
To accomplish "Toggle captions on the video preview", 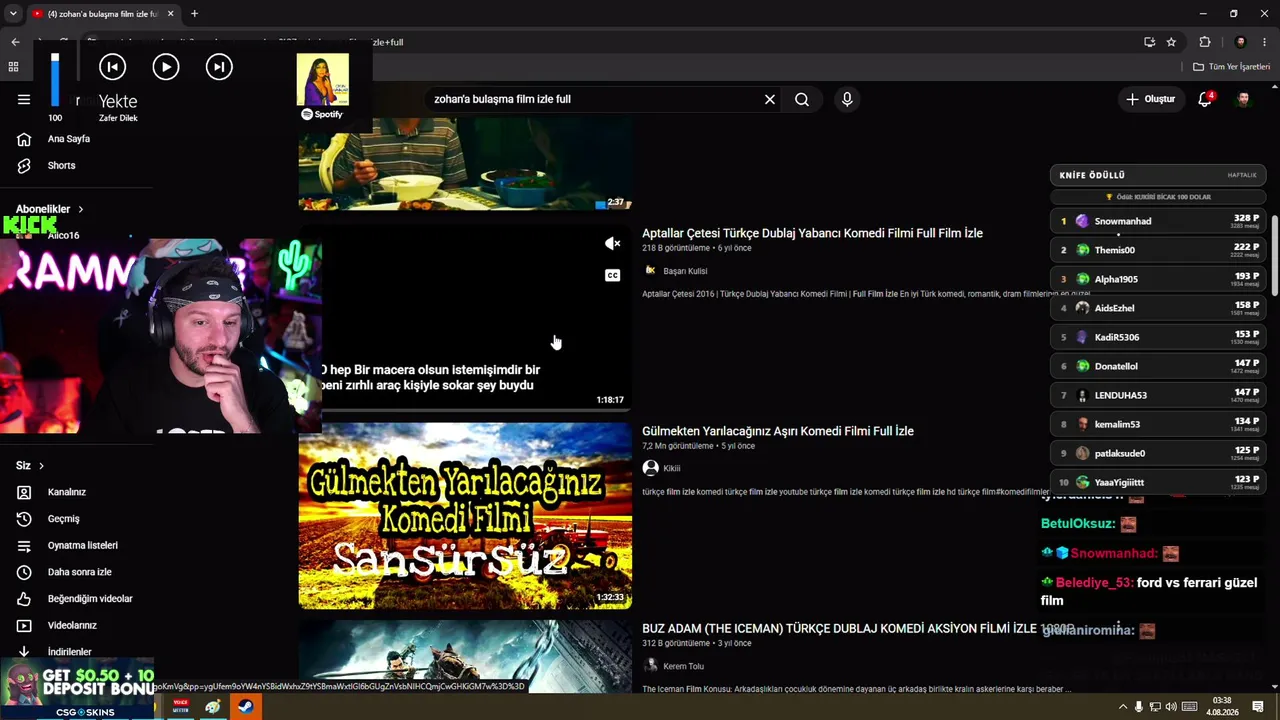I will point(612,275).
